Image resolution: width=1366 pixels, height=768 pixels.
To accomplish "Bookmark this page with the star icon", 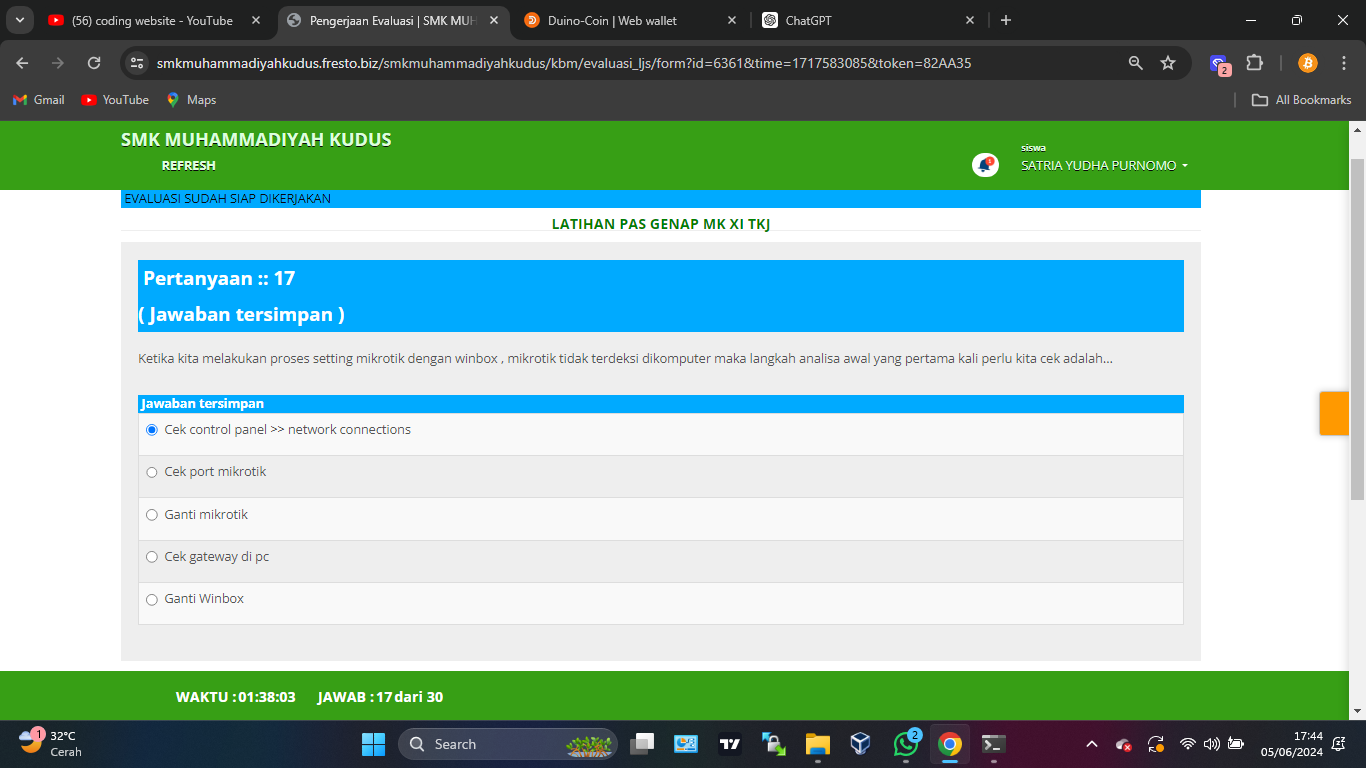I will pyautogui.click(x=1168, y=63).
